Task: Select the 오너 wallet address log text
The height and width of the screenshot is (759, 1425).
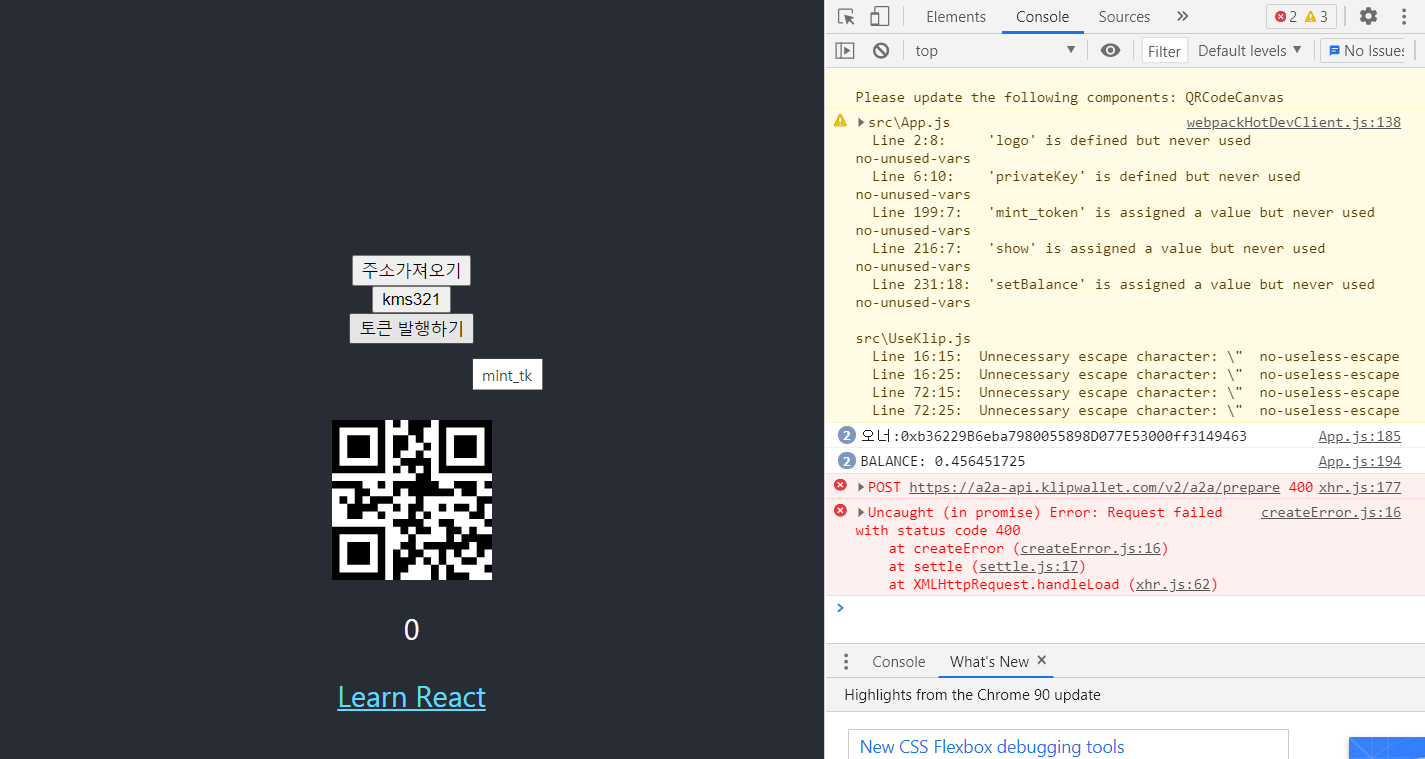Action: (1053, 436)
